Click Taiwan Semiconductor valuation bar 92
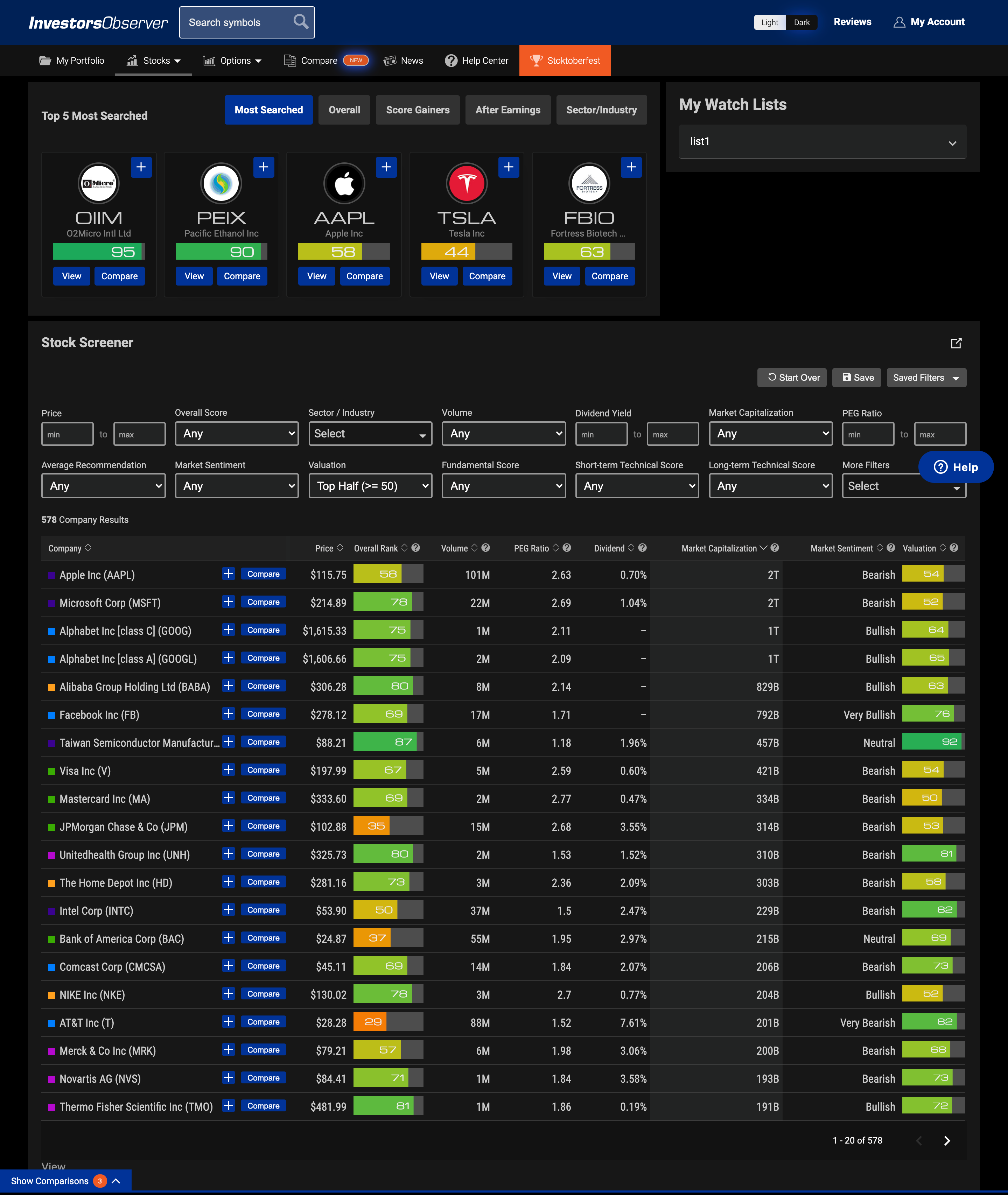The width and height of the screenshot is (1008, 1195). 933,741
